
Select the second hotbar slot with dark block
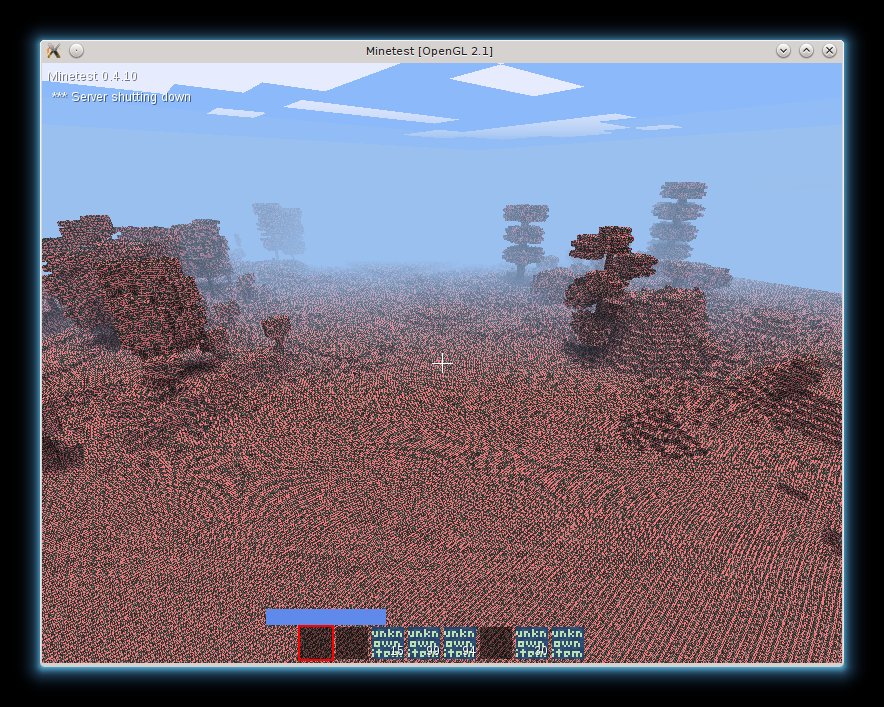352,643
